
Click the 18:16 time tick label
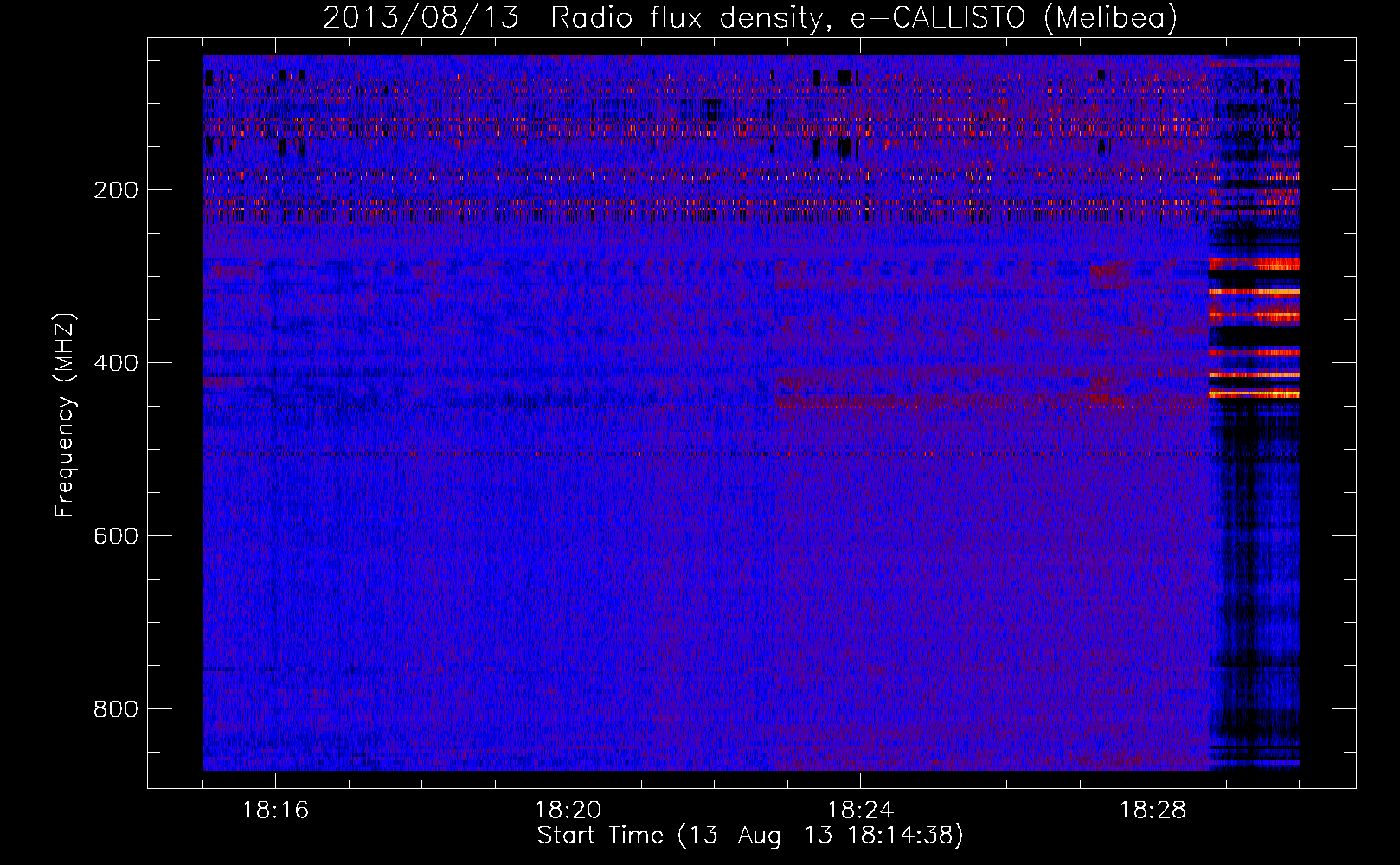(275, 811)
